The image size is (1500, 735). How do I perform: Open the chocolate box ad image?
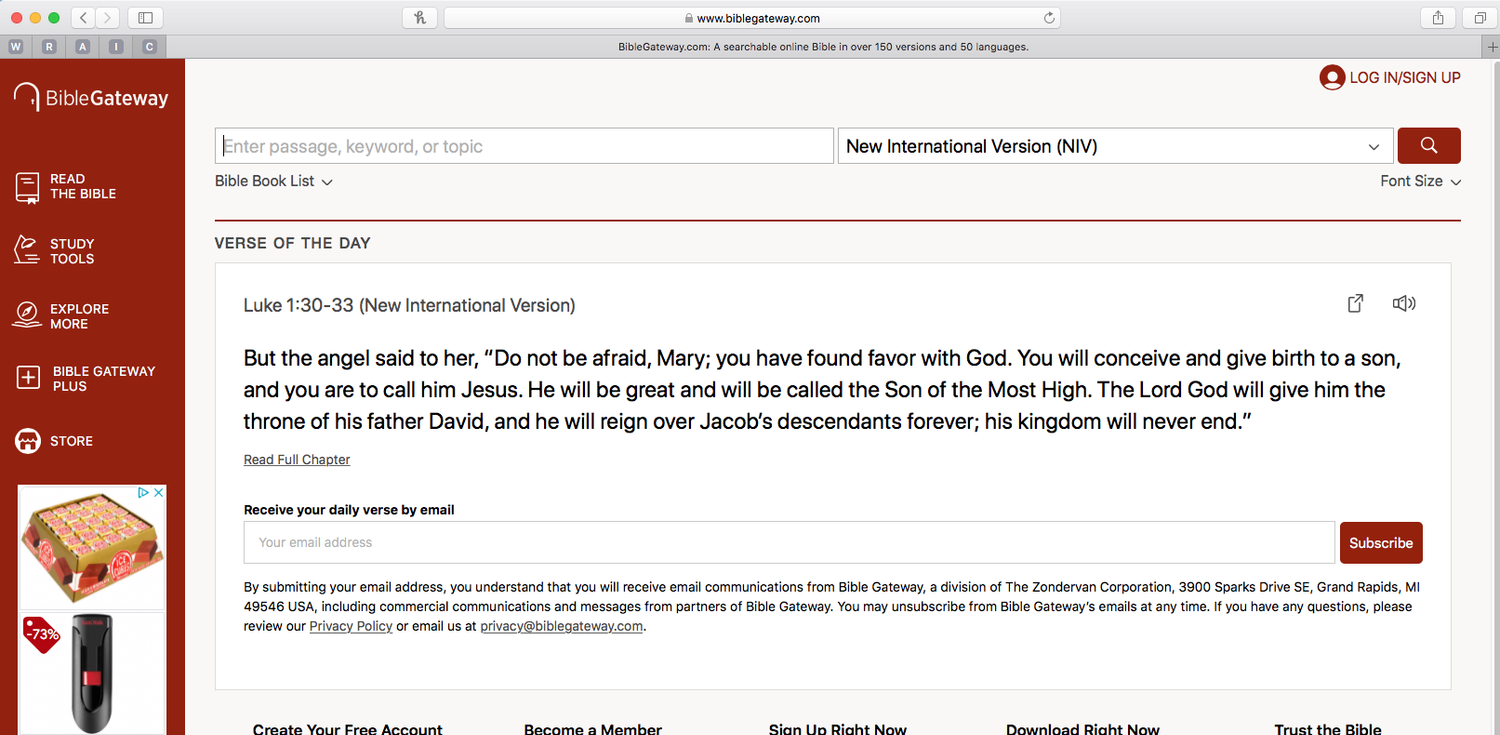point(92,547)
